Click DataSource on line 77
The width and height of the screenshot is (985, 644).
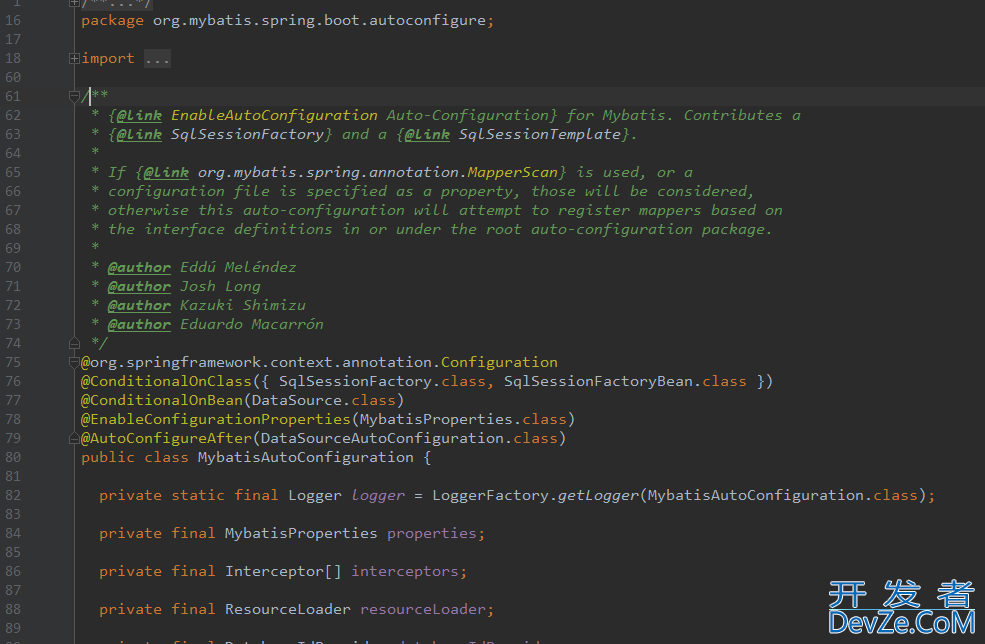click(x=297, y=400)
